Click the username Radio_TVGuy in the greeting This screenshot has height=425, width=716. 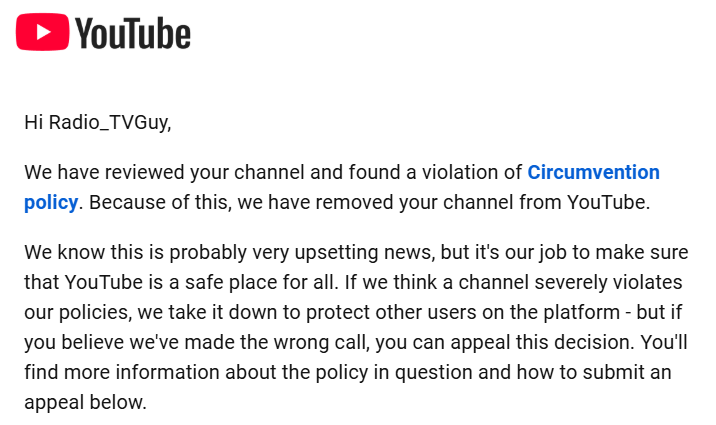[110, 122]
